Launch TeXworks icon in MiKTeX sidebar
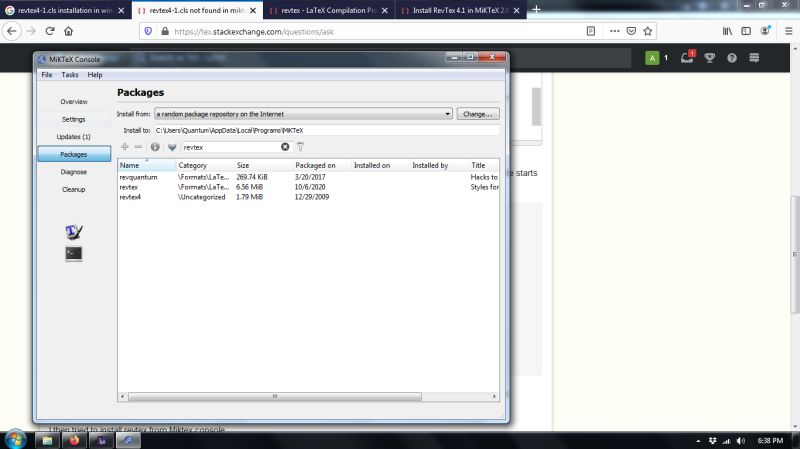Viewport: 800px width, 449px height. [x=74, y=232]
